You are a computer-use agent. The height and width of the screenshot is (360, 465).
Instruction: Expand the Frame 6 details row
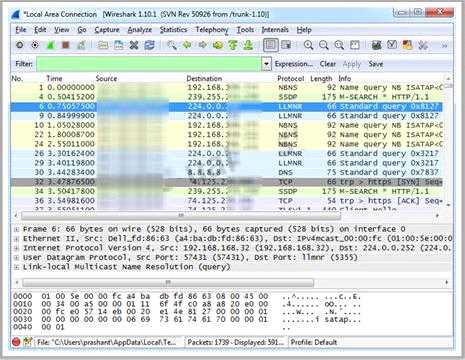16,229
